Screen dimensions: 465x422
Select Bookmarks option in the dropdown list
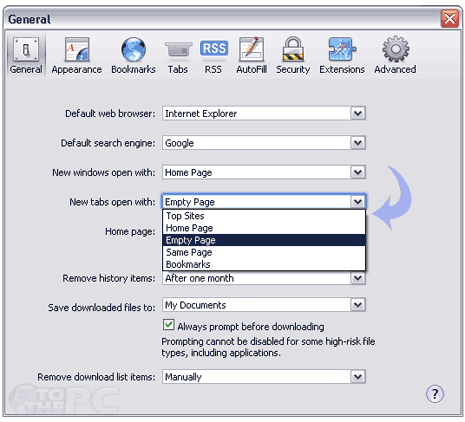264,264
